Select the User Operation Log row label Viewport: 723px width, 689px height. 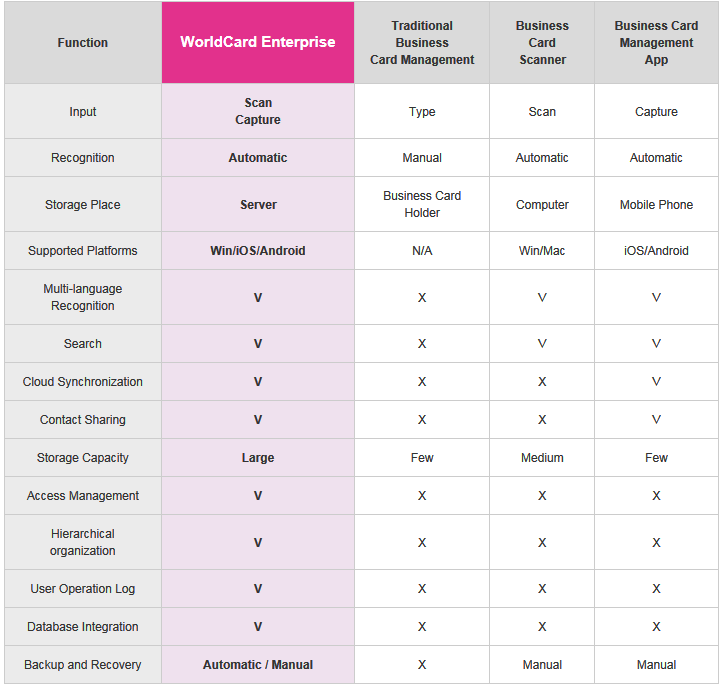point(83,589)
